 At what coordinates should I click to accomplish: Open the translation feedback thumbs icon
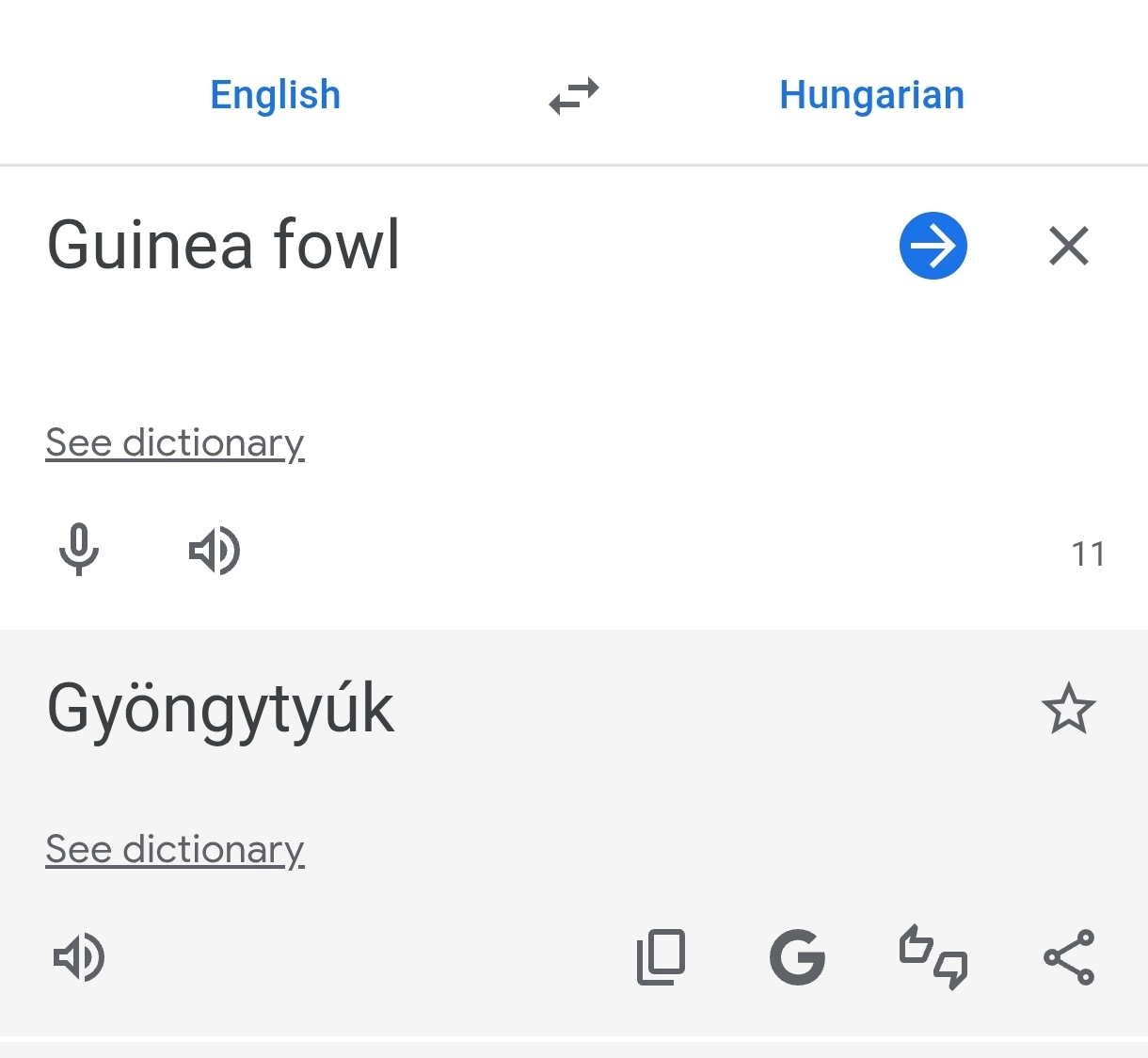click(x=933, y=957)
